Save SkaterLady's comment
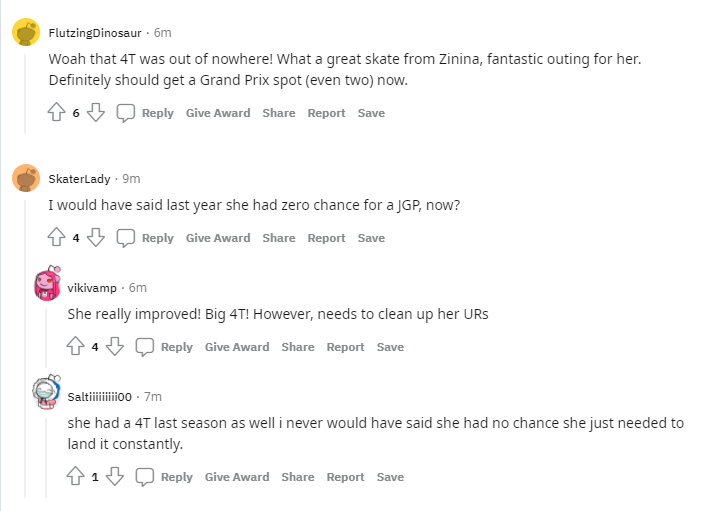Viewport: 722px width, 511px height. pyautogui.click(x=371, y=238)
